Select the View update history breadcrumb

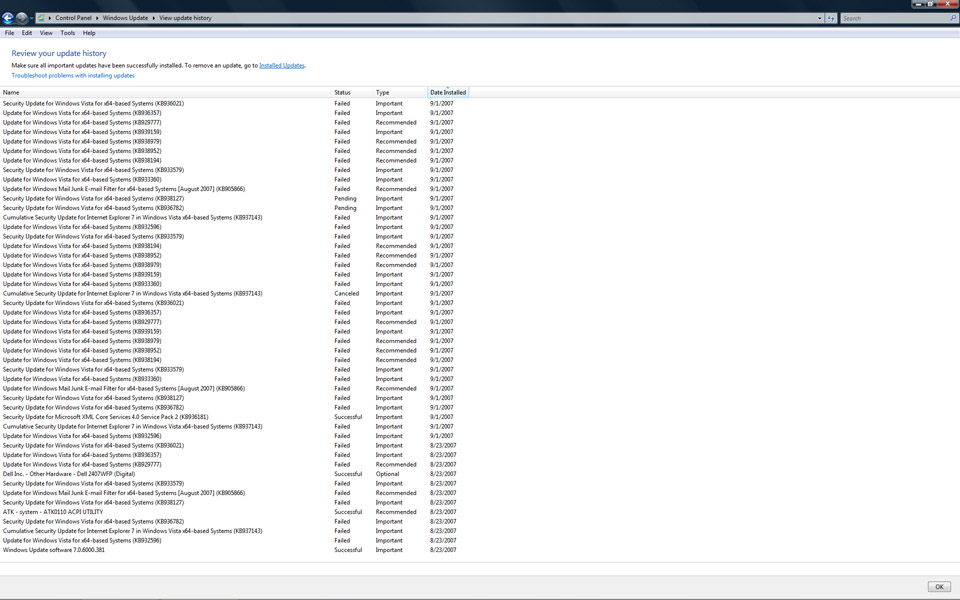pyautogui.click(x=185, y=18)
